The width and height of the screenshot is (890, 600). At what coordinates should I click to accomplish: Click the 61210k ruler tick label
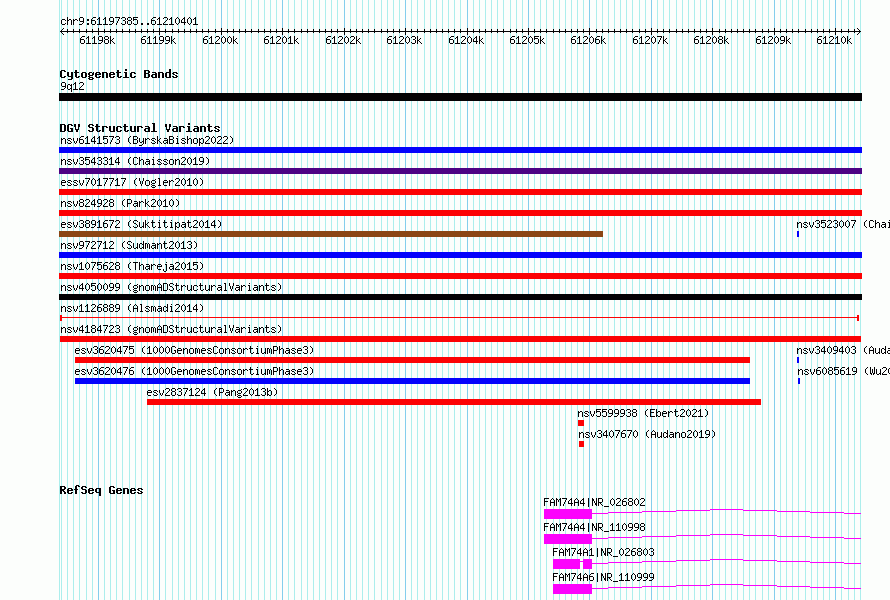[834, 40]
